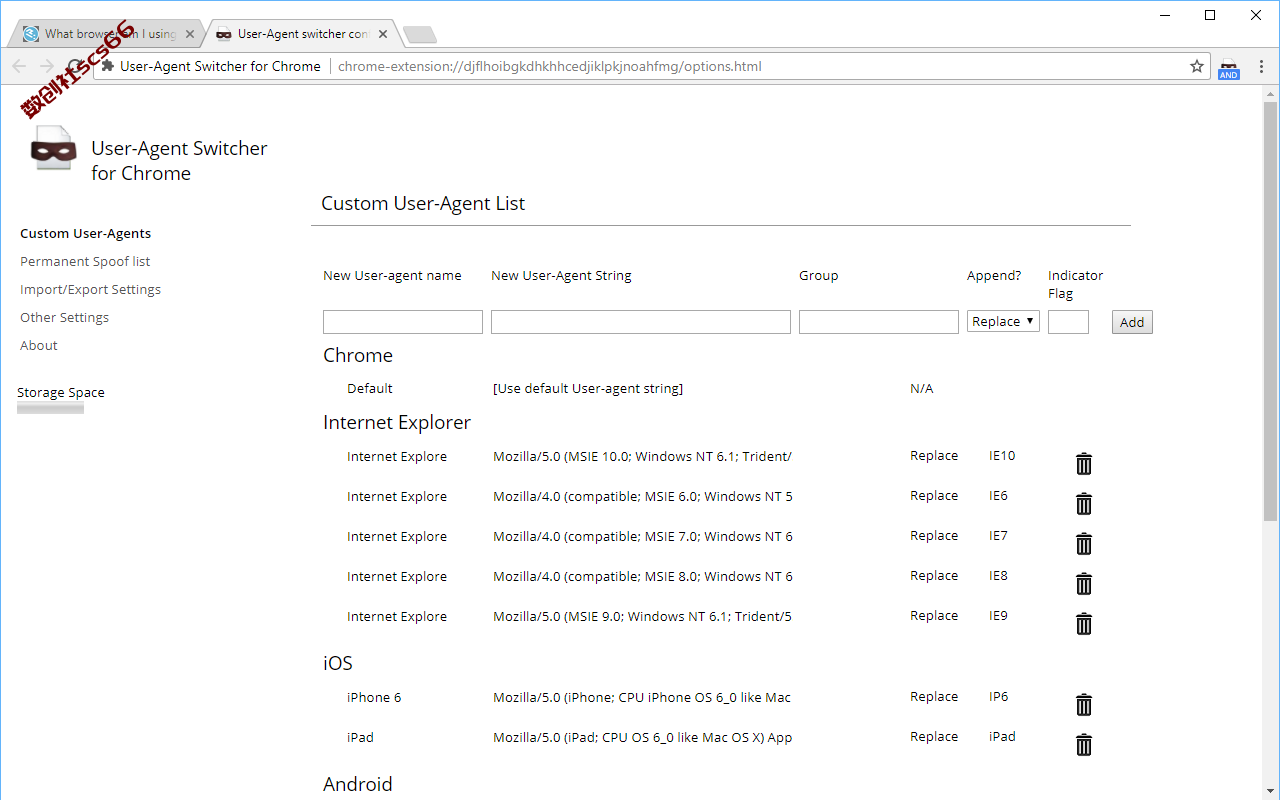
Task: Open a new browser tab
Action: click(x=419, y=35)
